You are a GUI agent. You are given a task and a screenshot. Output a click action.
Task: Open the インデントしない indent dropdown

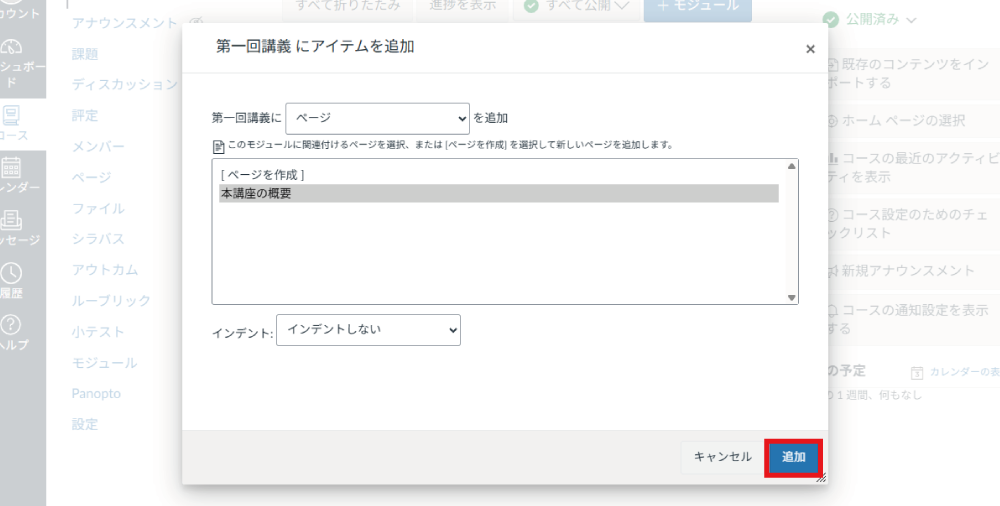coord(368,330)
